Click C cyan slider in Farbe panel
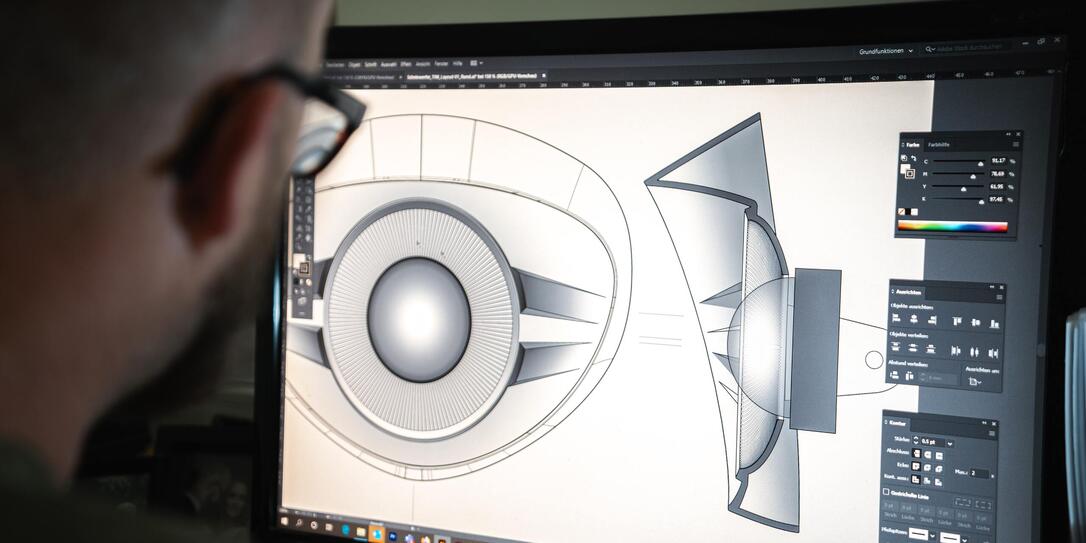Screen dimensions: 1086x543 (x=959, y=162)
